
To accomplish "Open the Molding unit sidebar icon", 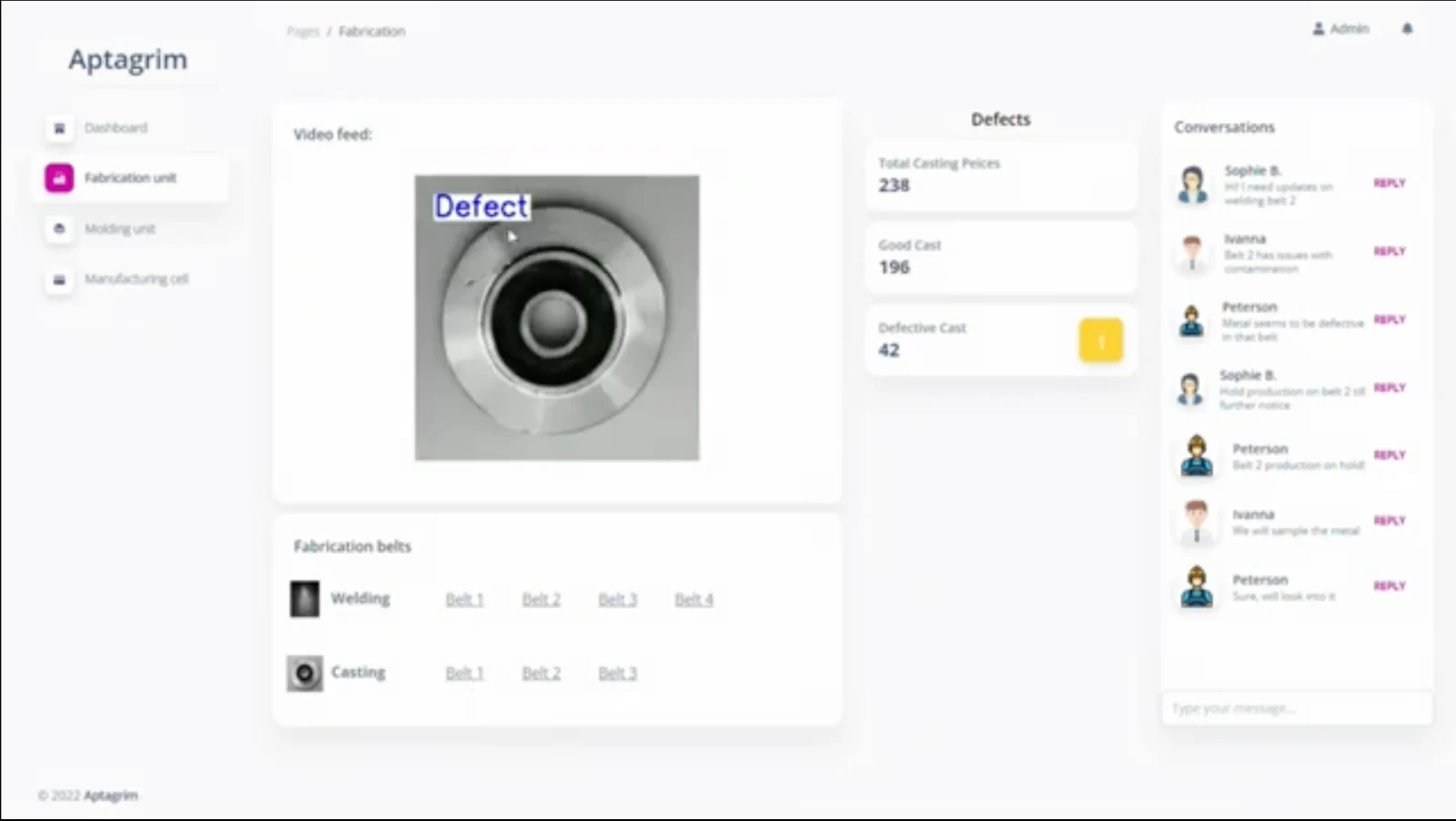I will click(x=59, y=228).
